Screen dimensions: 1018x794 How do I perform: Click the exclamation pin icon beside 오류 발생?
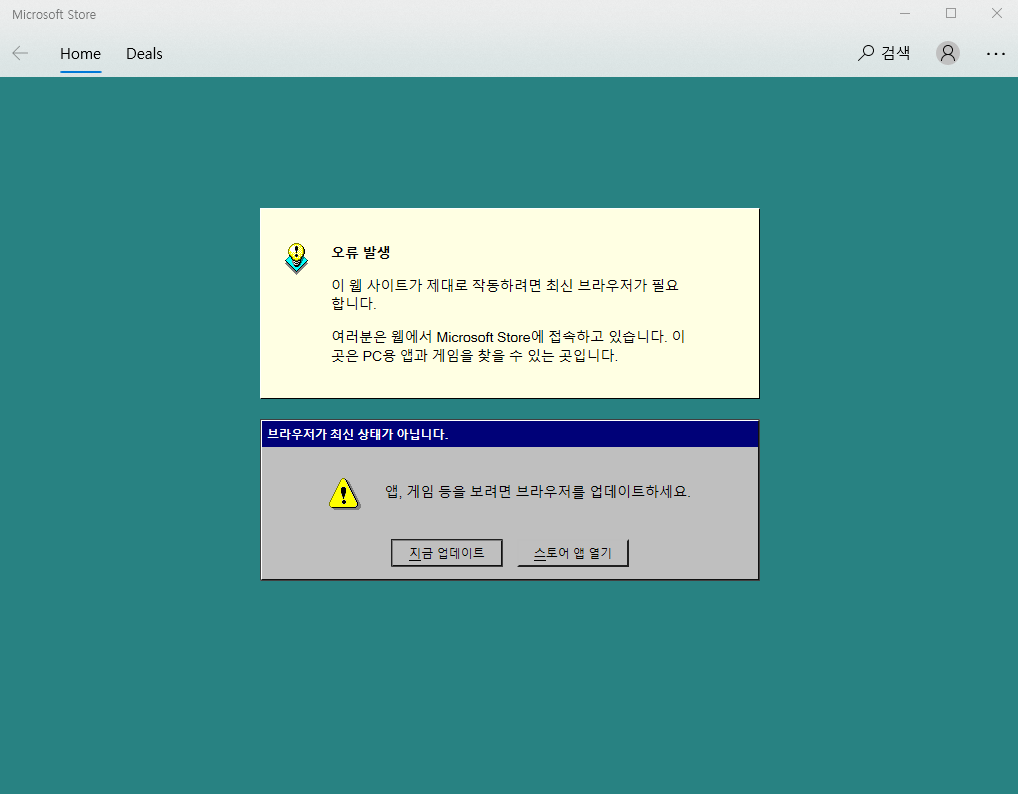pos(296,258)
